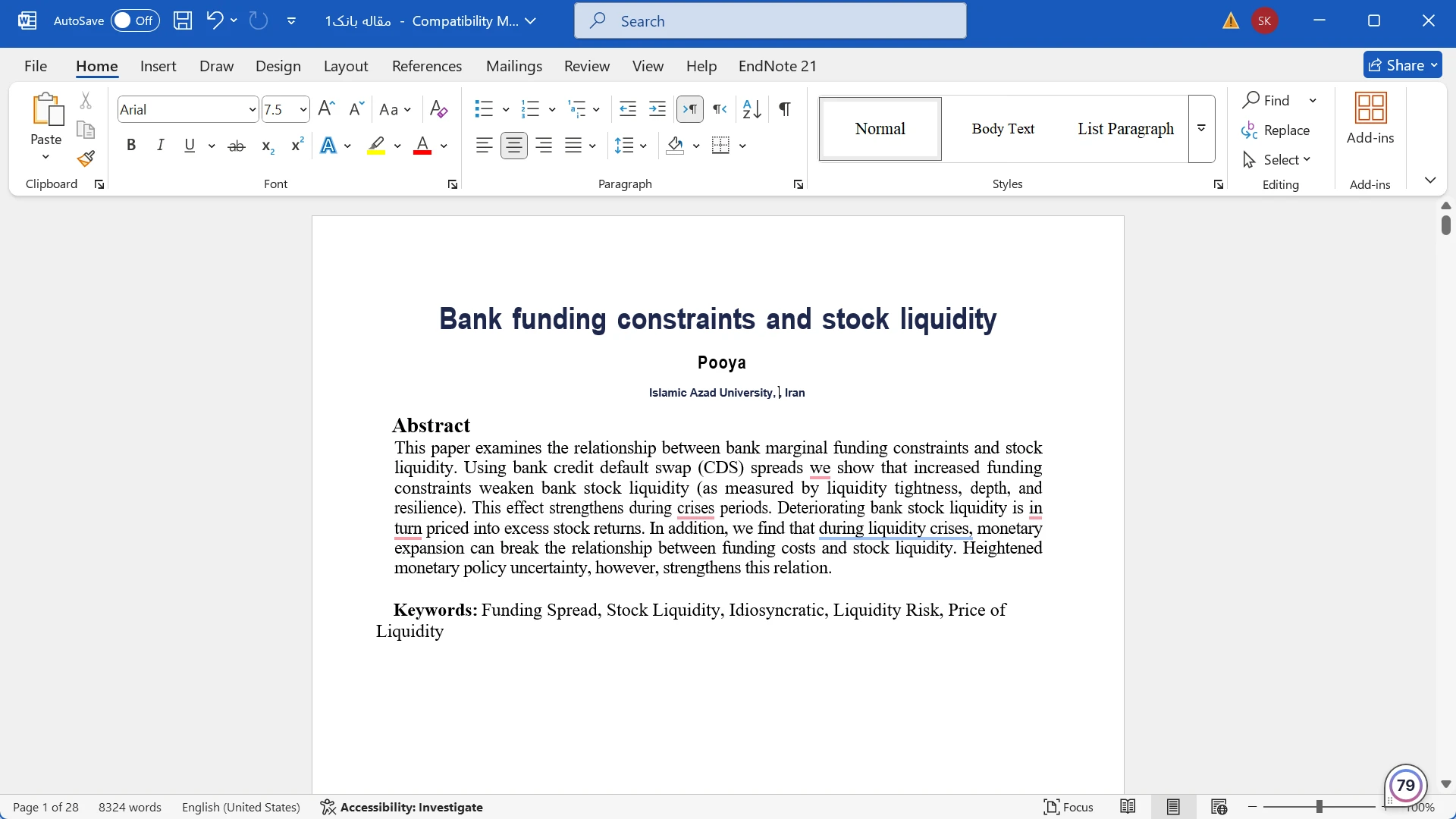Switch to the EndNote 21 tab

[x=777, y=66]
